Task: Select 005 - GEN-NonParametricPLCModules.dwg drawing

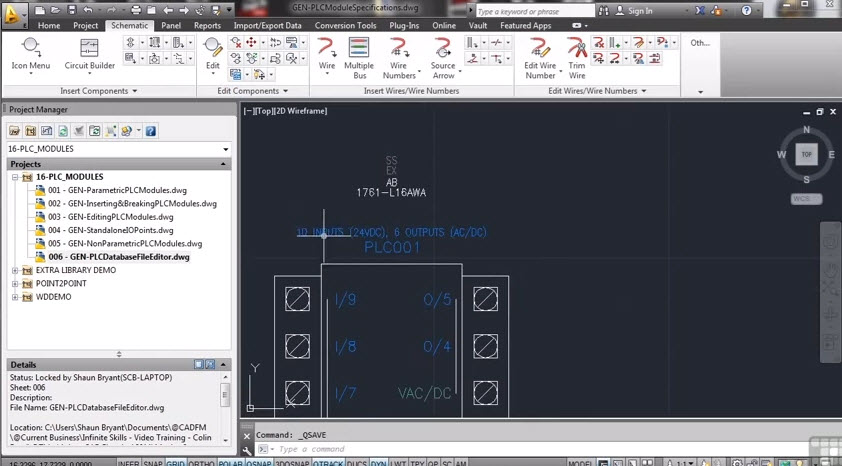Action: point(125,243)
